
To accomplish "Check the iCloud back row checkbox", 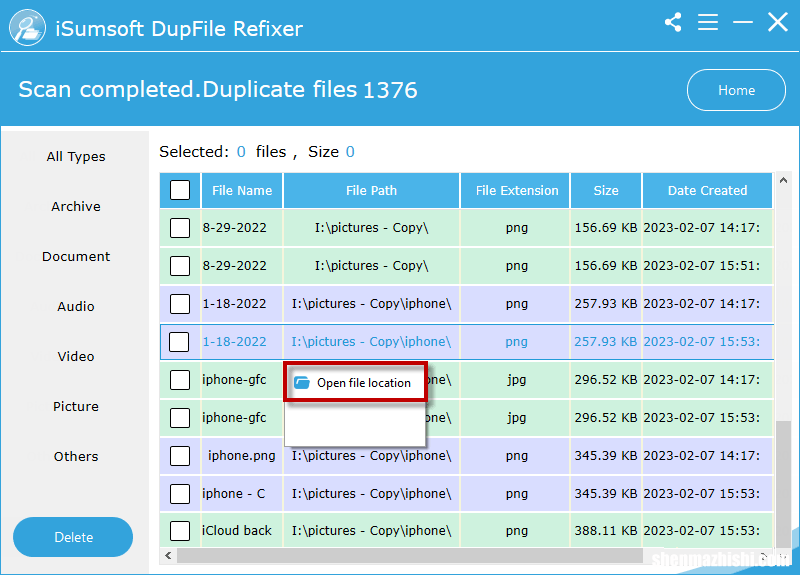I will tap(180, 531).
